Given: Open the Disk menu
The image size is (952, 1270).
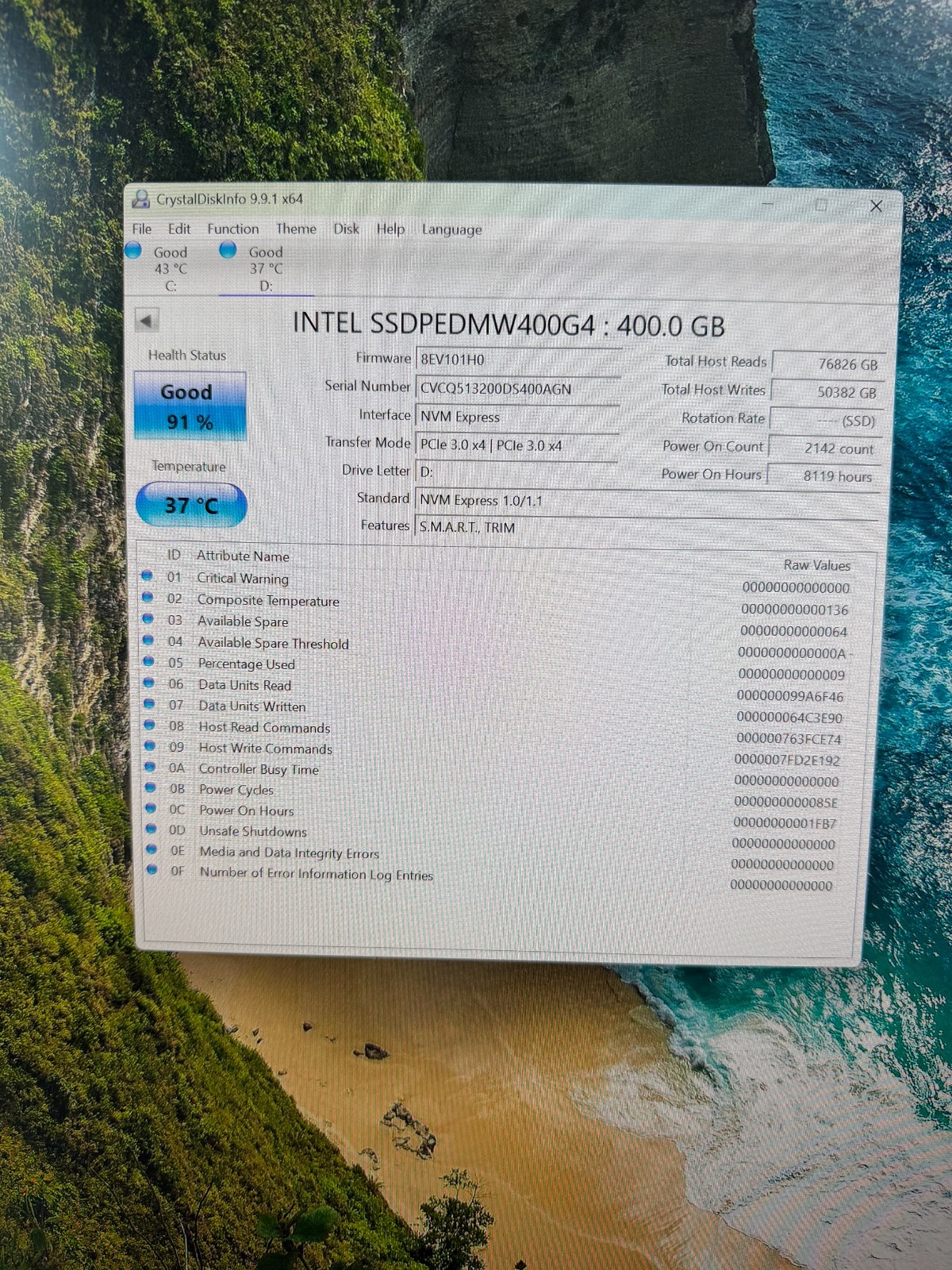Looking at the screenshot, I should 346,229.
